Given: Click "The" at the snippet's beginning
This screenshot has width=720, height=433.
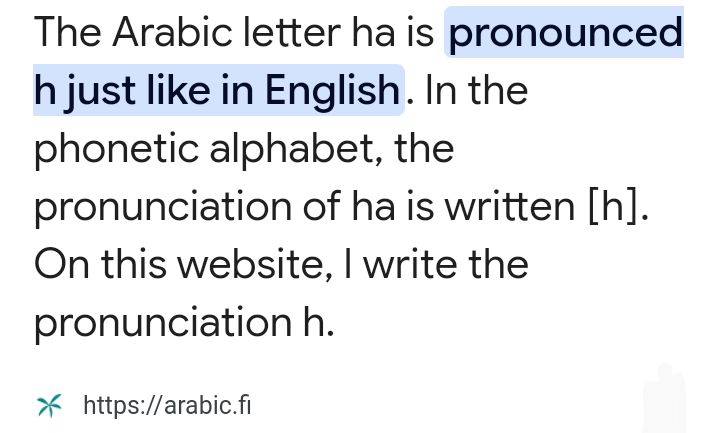Looking at the screenshot, I should coord(68,32).
